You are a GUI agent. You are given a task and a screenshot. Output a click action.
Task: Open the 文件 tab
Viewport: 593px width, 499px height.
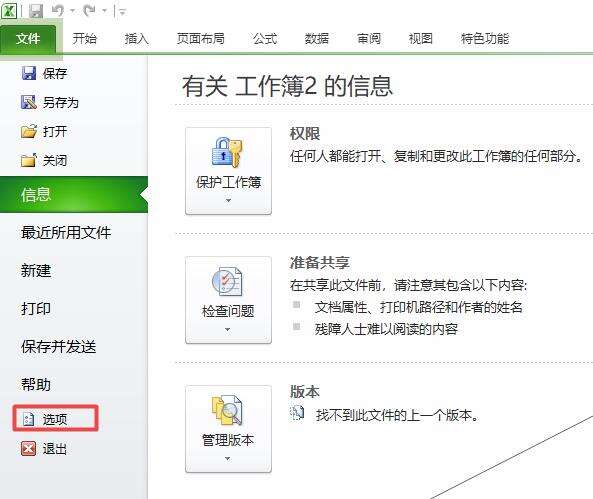pos(28,38)
